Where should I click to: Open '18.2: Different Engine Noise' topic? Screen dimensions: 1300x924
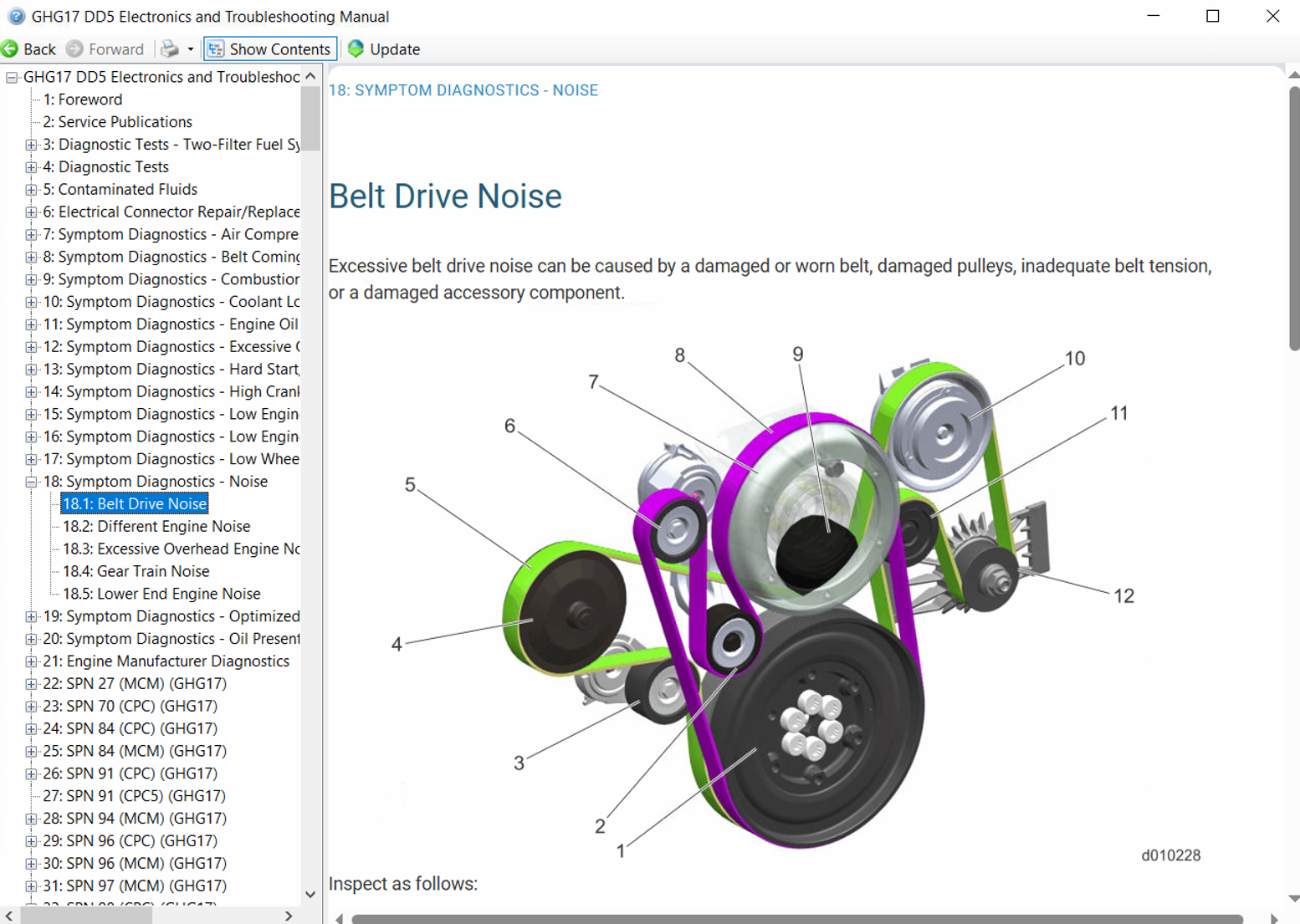pyautogui.click(x=156, y=526)
